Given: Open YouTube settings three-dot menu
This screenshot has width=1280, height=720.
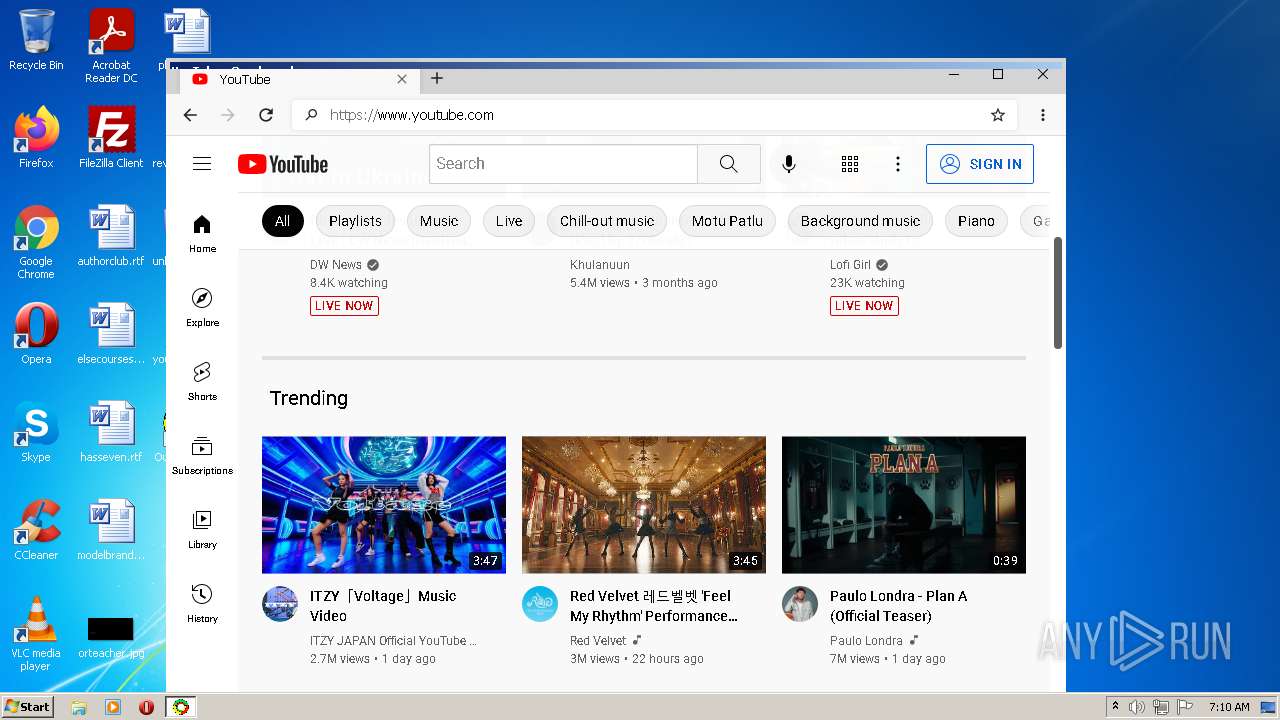Looking at the screenshot, I should [898, 164].
